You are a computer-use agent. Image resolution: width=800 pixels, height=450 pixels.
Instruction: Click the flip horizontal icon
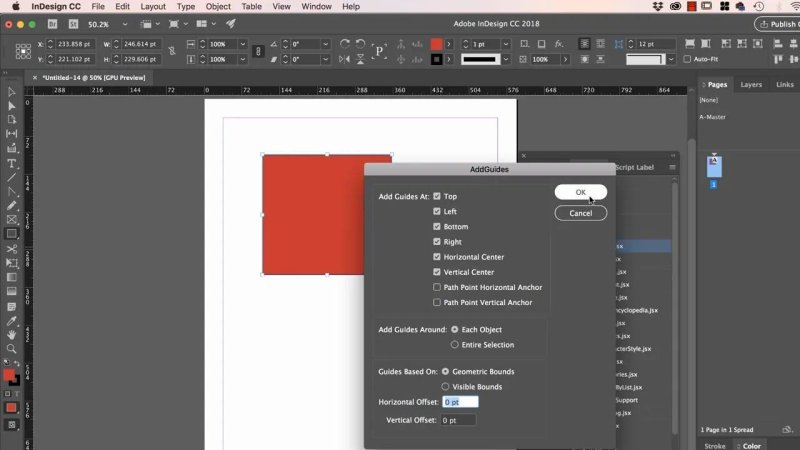coord(345,59)
